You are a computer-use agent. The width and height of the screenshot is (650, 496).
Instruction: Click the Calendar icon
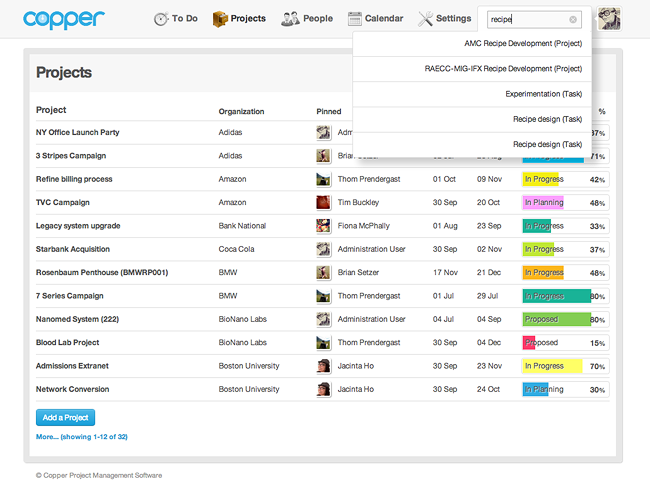(x=354, y=19)
